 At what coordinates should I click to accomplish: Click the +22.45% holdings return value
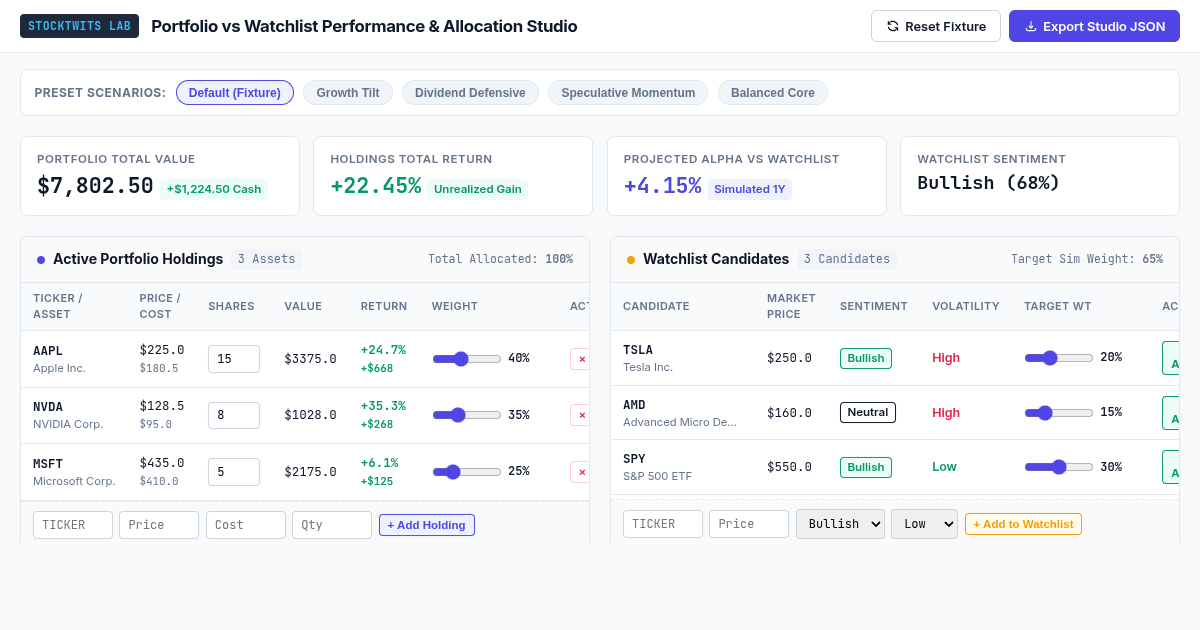pyautogui.click(x=376, y=186)
